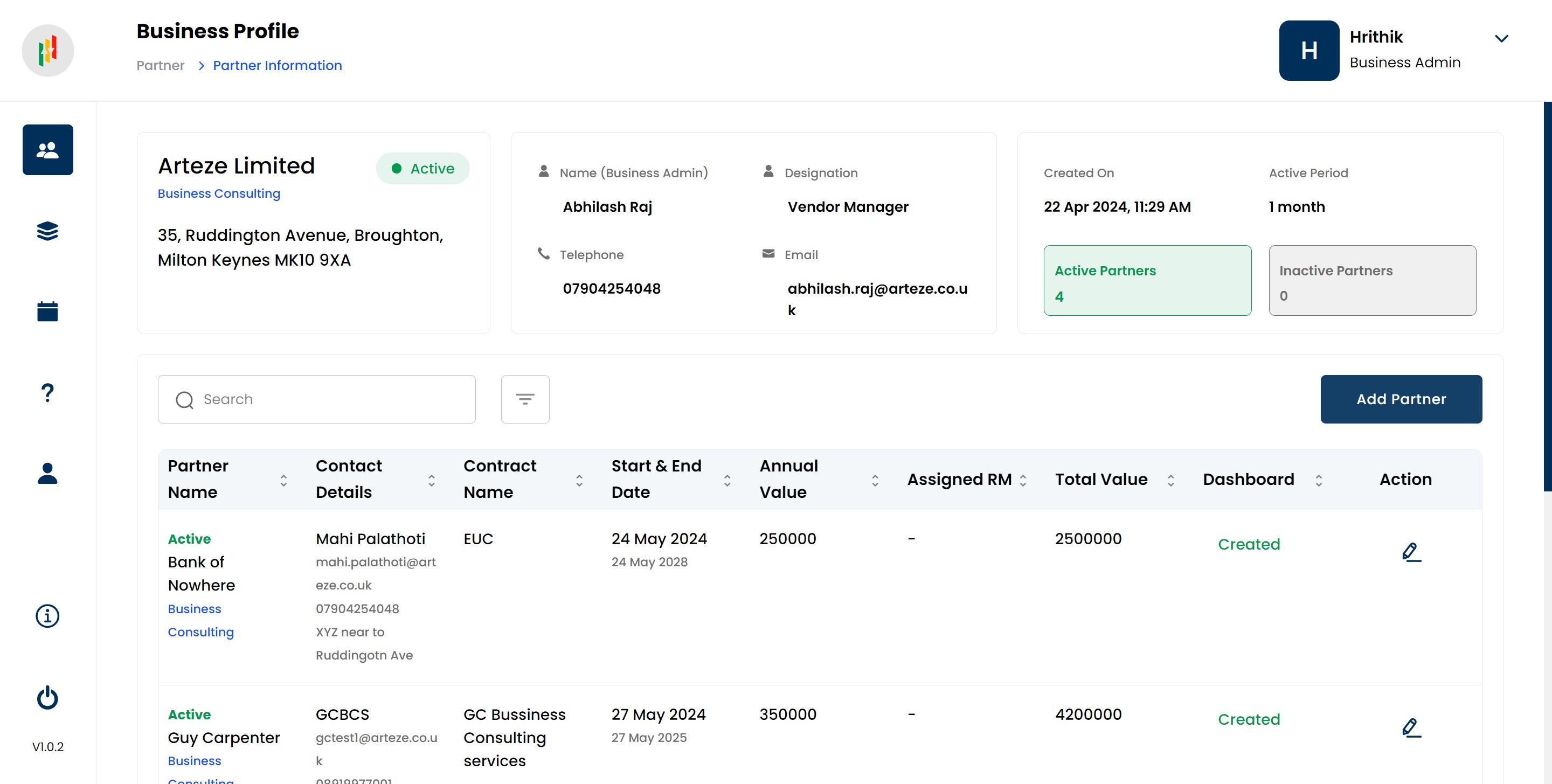Open the partners icon in the sidebar
The image size is (1552, 784).
click(x=47, y=150)
